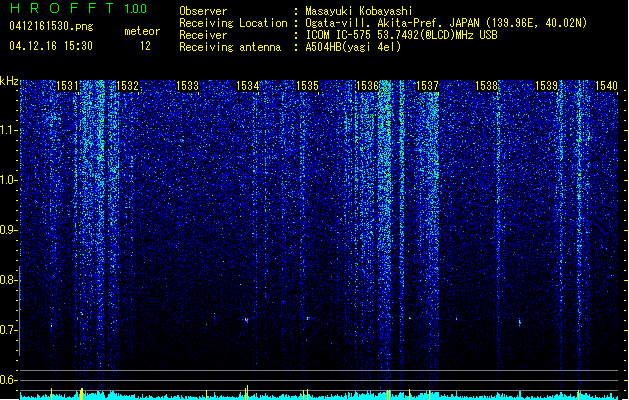Click the 1535 time marker
This screenshot has width=629, height=400.
point(307,86)
